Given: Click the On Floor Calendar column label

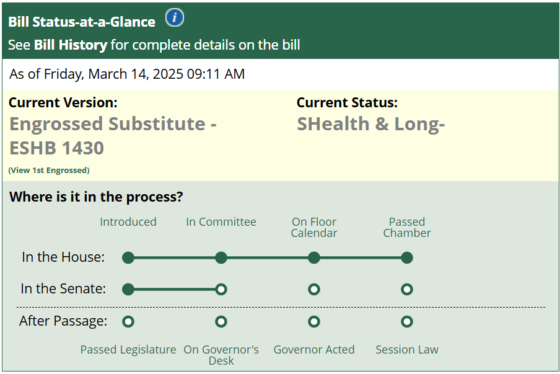Looking at the screenshot, I should 314,227.
